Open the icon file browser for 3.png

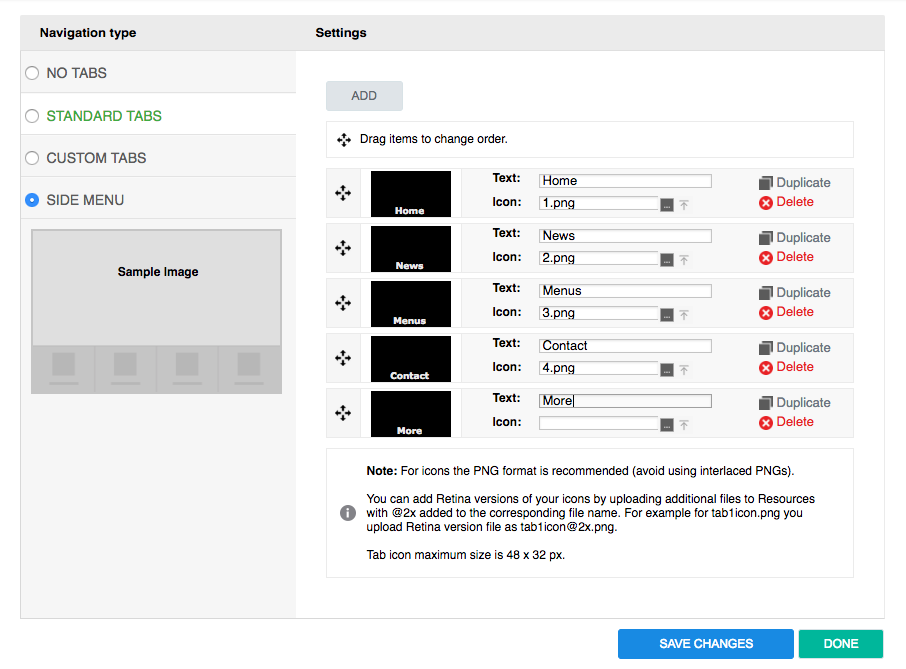point(667,314)
